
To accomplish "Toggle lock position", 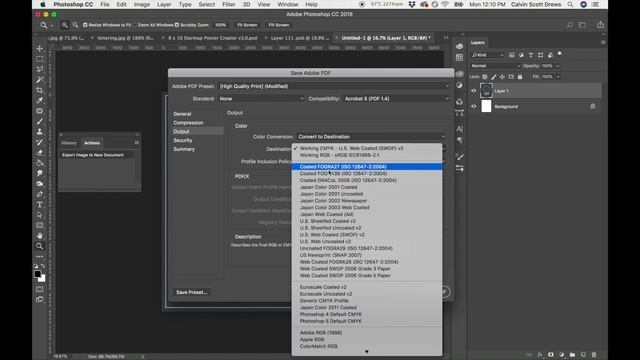I will [x=502, y=77].
